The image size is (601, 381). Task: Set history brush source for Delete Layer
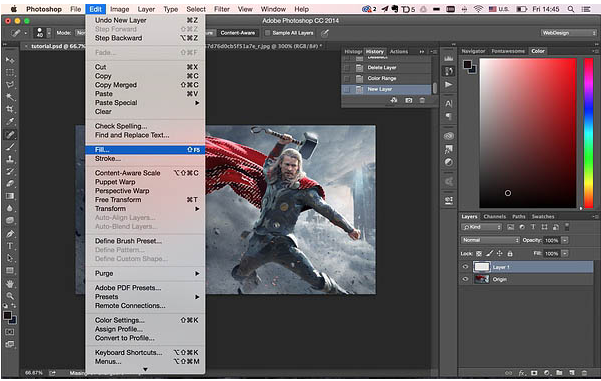pos(347,67)
